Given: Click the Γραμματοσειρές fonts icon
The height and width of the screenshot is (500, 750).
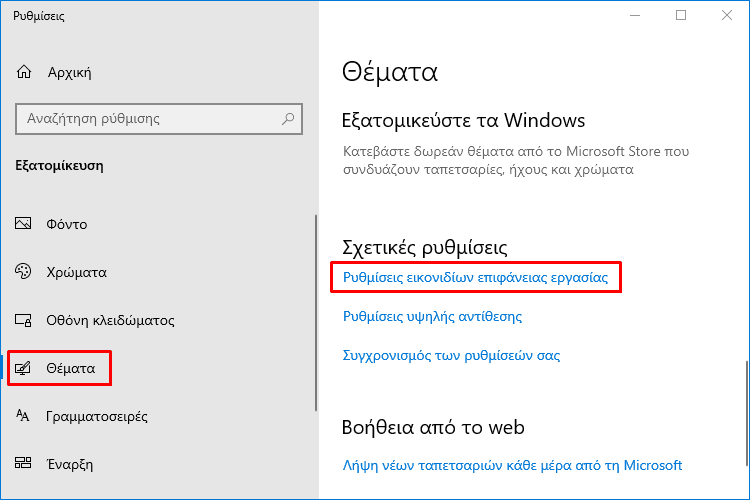Looking at the screenshot, I should click(x=22, y=415).
